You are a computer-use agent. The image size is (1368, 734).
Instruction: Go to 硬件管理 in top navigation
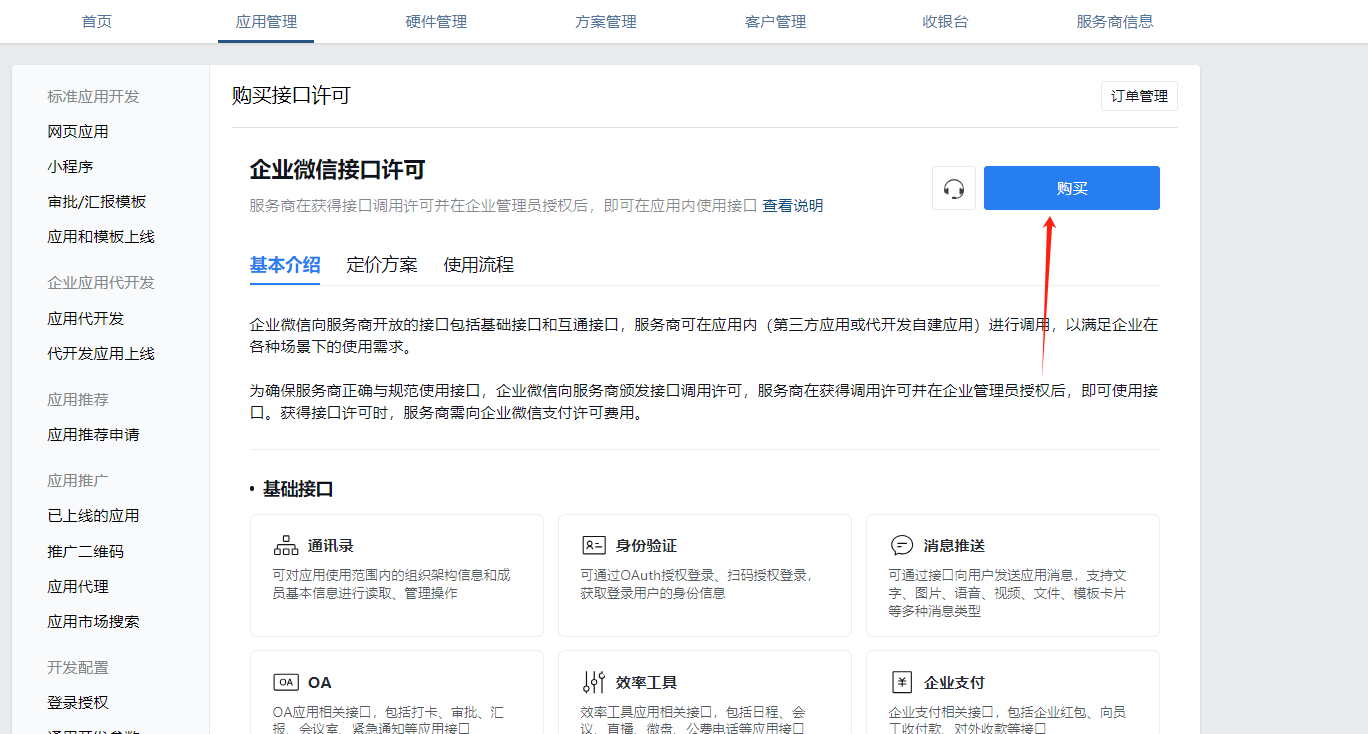point(436,21)
